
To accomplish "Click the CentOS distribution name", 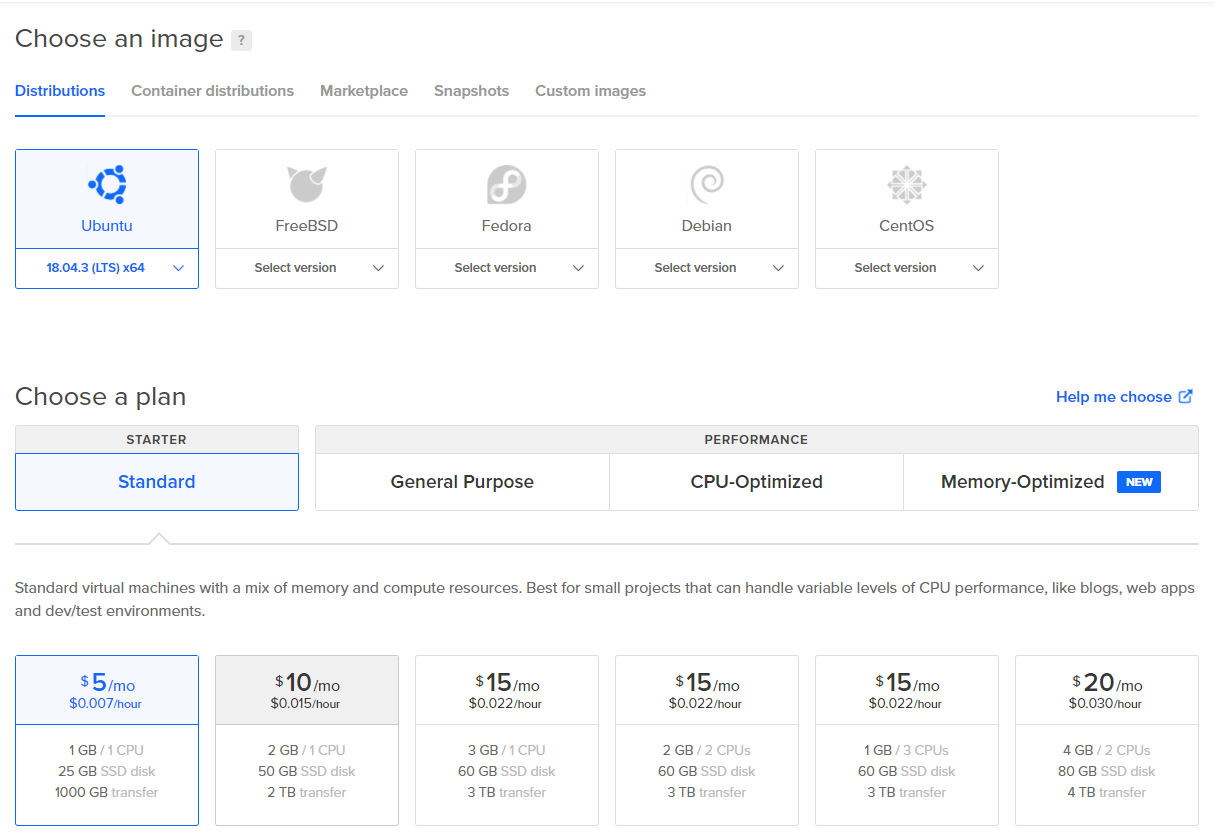I will (x=907, y=226).
